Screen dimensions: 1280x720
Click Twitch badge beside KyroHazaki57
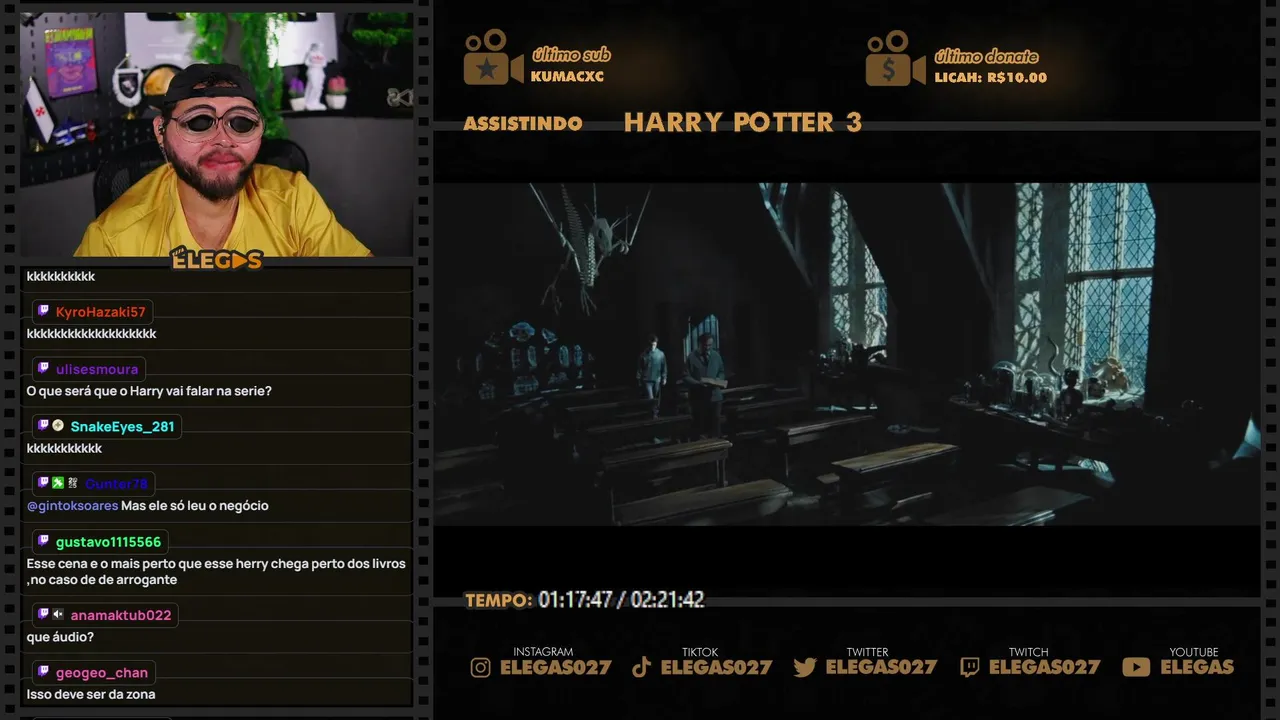[x=43, y=311]
